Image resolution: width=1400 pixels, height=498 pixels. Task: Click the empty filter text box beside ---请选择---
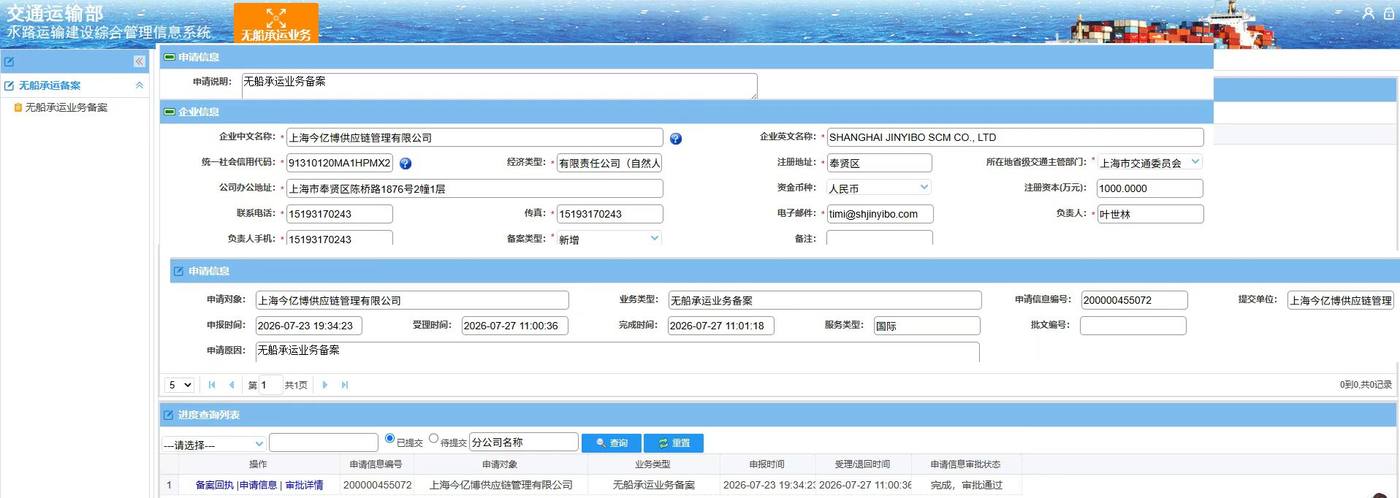(323, 442)
